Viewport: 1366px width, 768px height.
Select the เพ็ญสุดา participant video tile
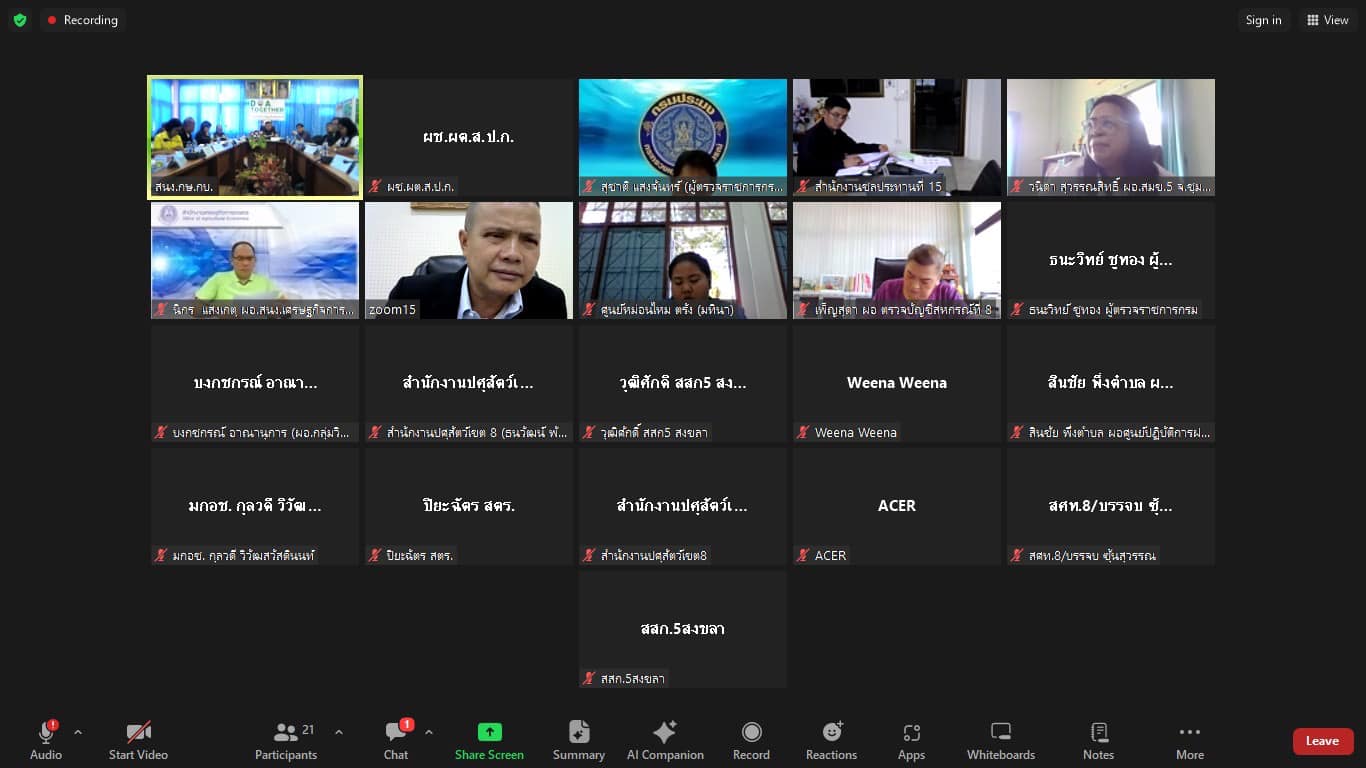pos(897,260)
